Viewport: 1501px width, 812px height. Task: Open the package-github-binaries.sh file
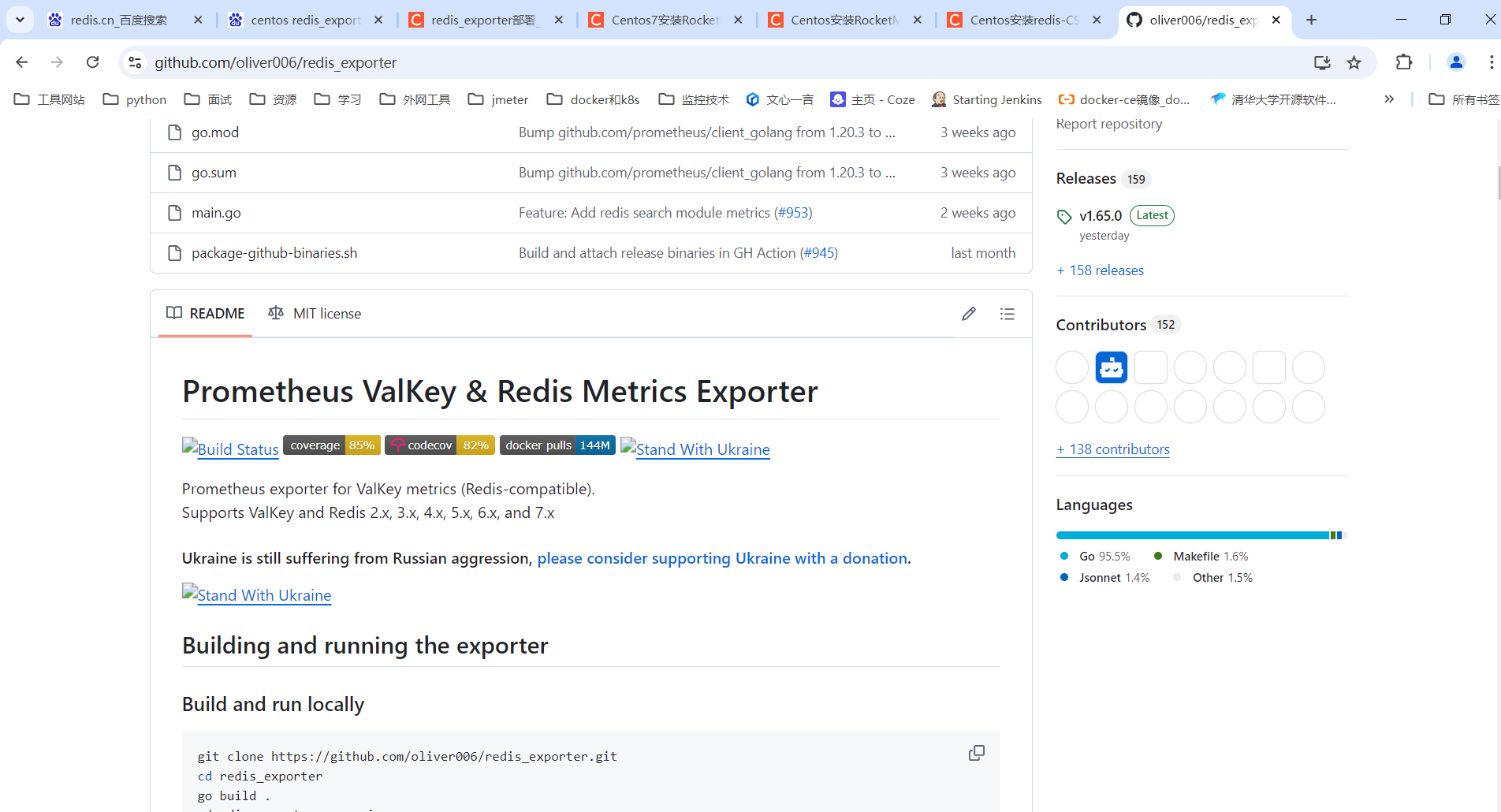pyautogui.click(x=274, y=253)
